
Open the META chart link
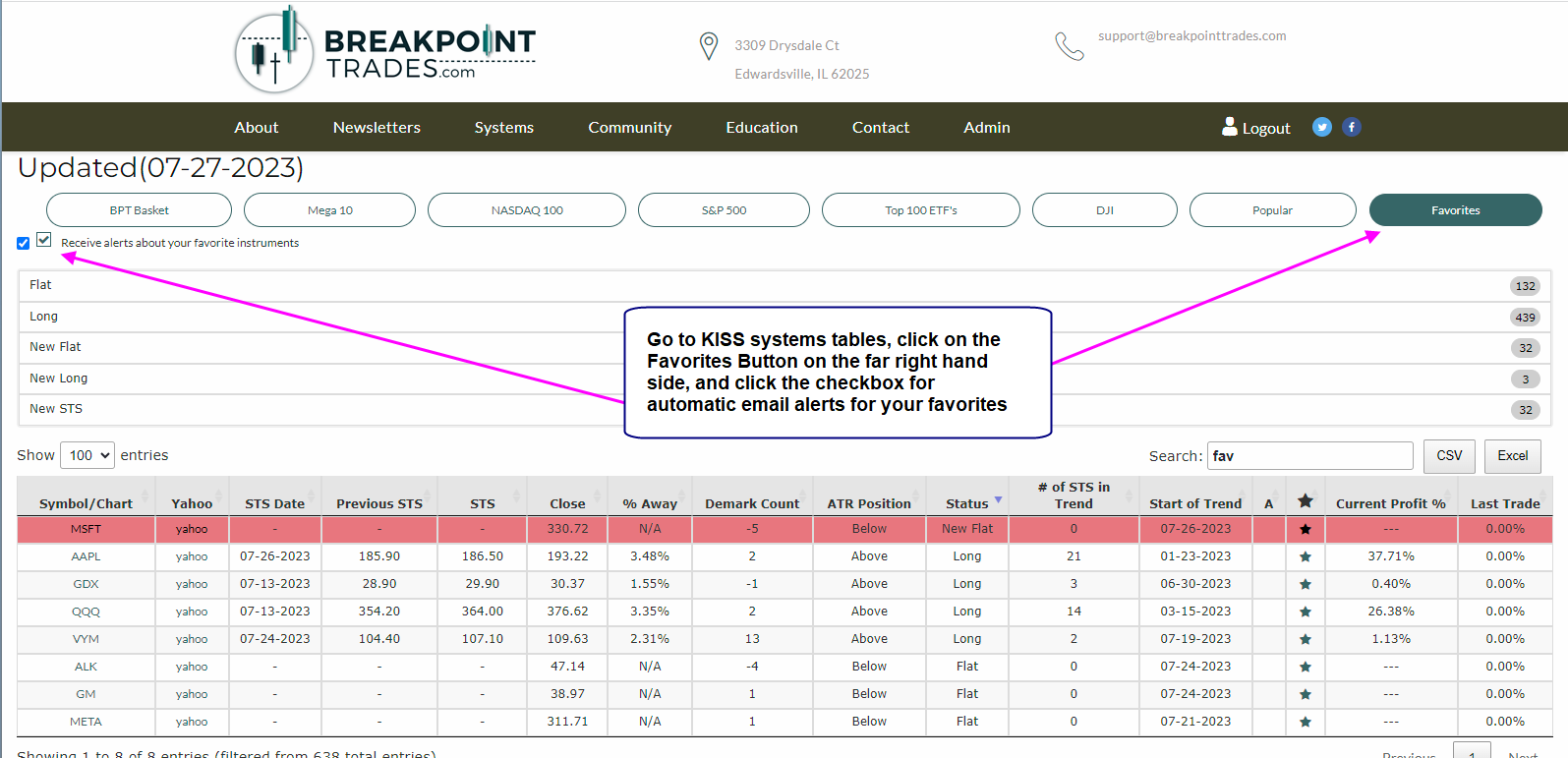[x=86, y=722]
